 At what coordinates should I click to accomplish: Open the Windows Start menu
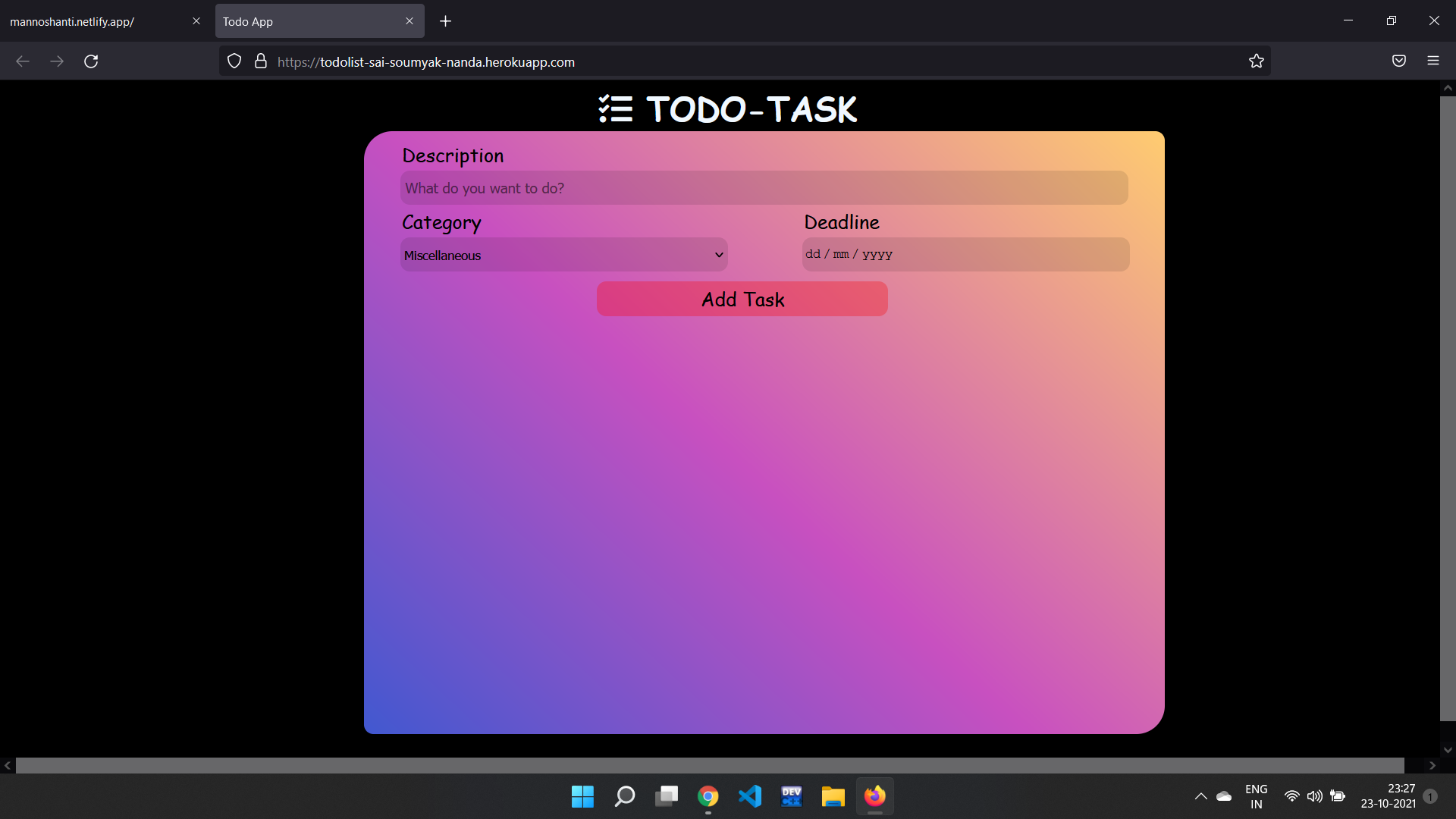pyautogui.click(x=582, y=796)
